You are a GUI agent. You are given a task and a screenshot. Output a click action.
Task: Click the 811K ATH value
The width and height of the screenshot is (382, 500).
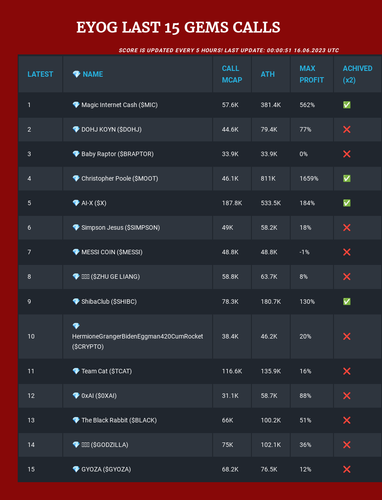(268, 178)
